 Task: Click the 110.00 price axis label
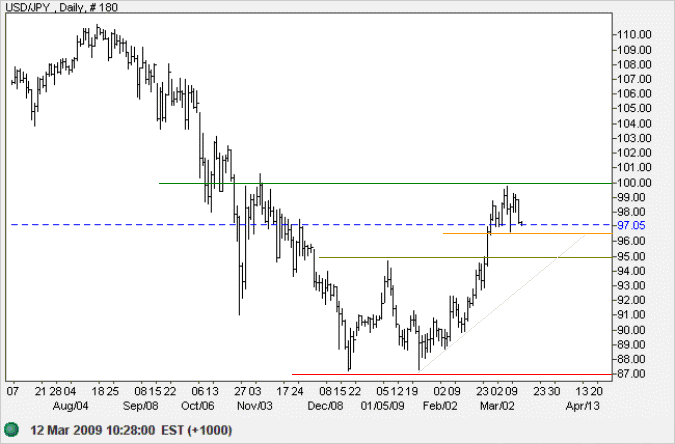coord(634,34)
